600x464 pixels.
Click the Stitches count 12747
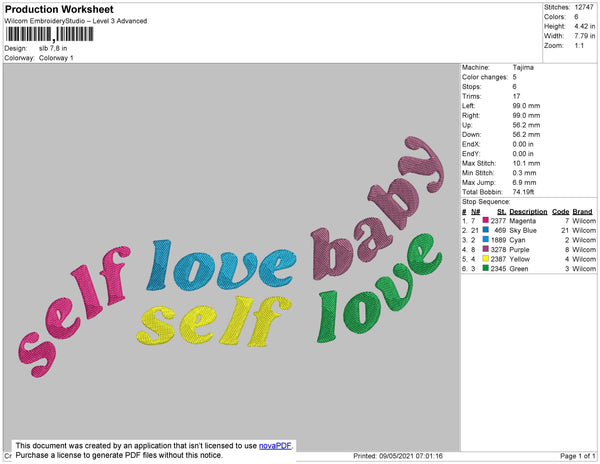click(585, 7)
